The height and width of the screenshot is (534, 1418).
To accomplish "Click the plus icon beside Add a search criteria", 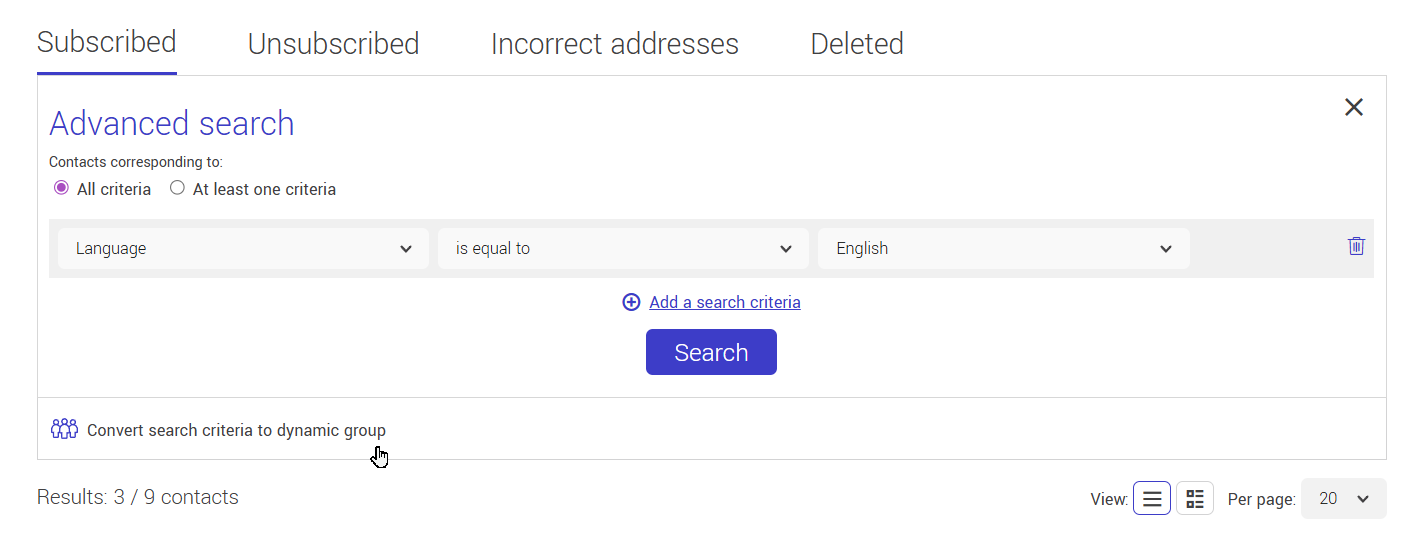I will 631,302.
